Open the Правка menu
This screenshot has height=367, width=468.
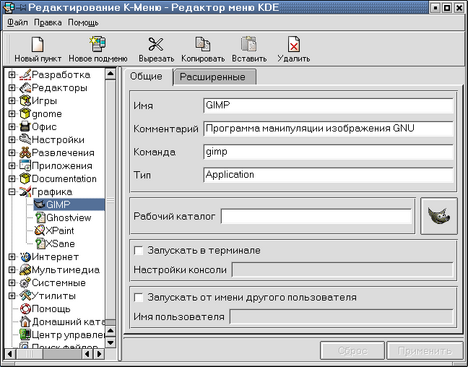pyautogui.click(x=48, y=23)
